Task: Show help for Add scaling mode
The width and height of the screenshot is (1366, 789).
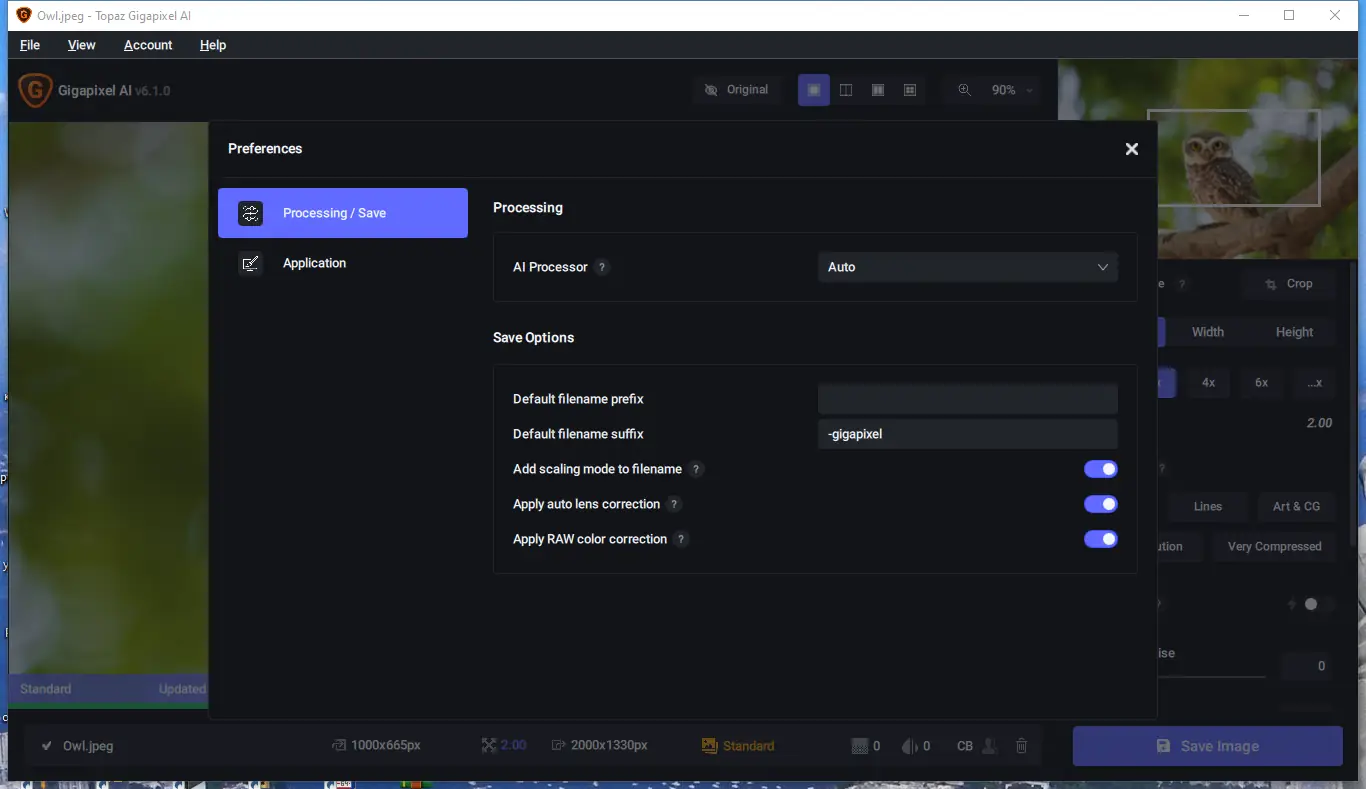Action: pos(697,469)
